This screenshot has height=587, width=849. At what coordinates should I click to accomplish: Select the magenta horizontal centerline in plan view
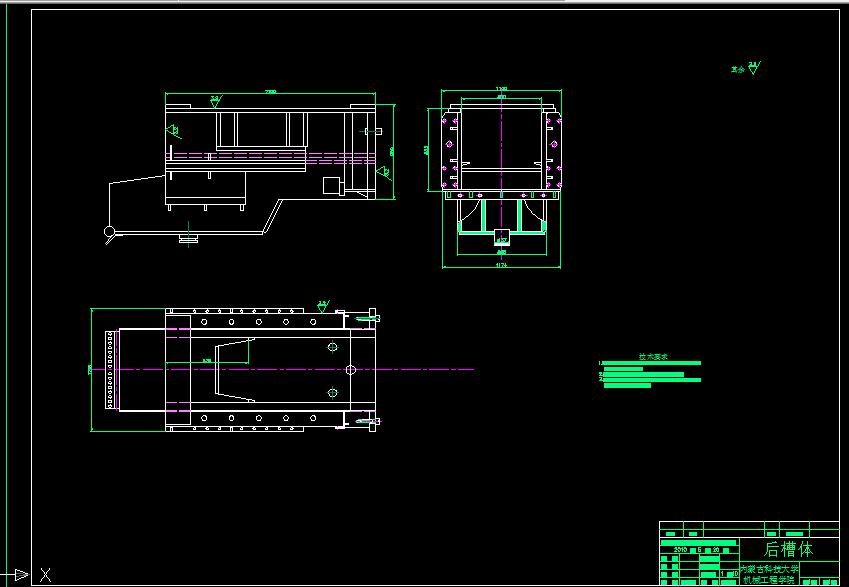coord(282,370)
